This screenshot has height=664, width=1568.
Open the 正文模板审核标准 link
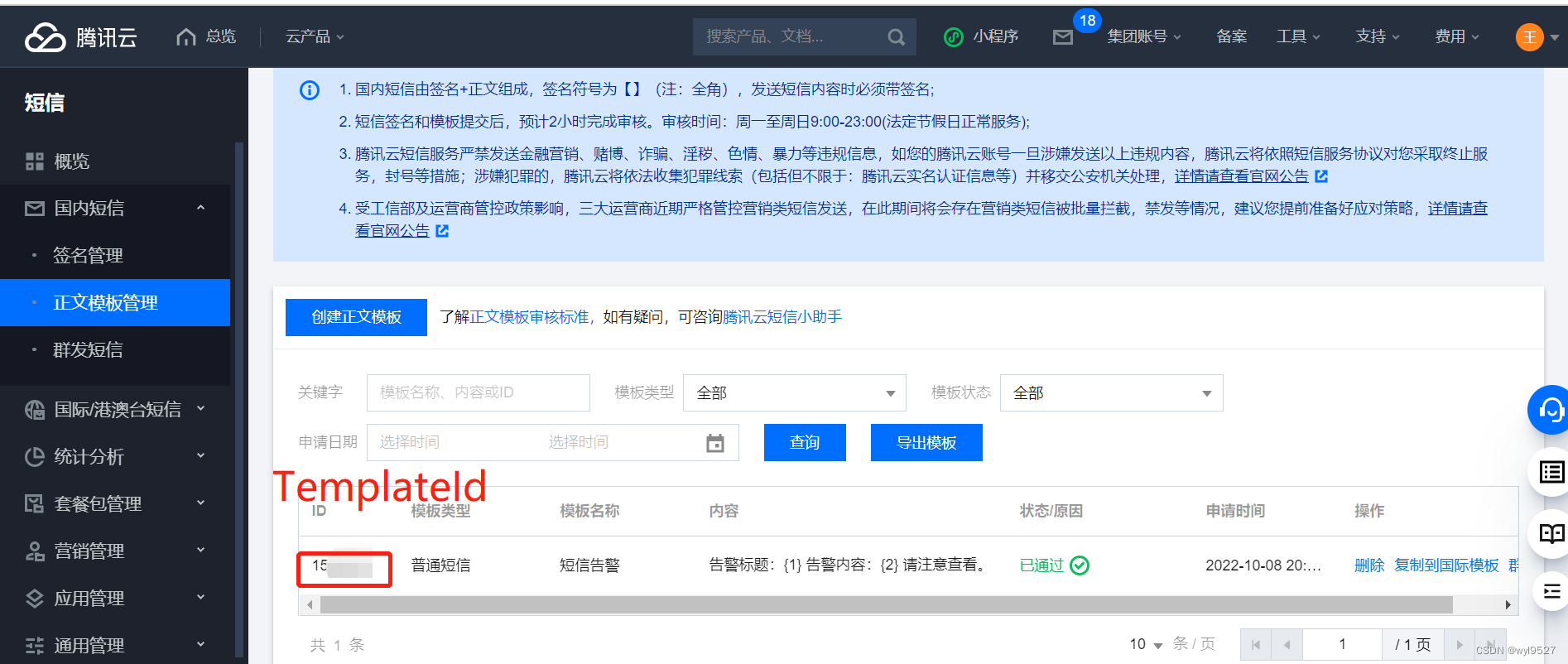pos(530,317)
